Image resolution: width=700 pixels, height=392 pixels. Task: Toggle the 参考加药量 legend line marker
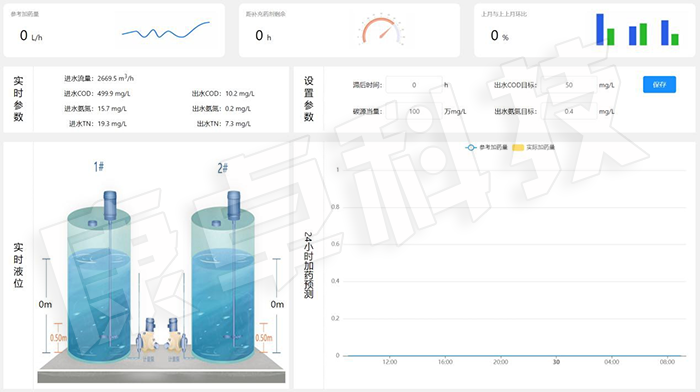coord(471,147)
